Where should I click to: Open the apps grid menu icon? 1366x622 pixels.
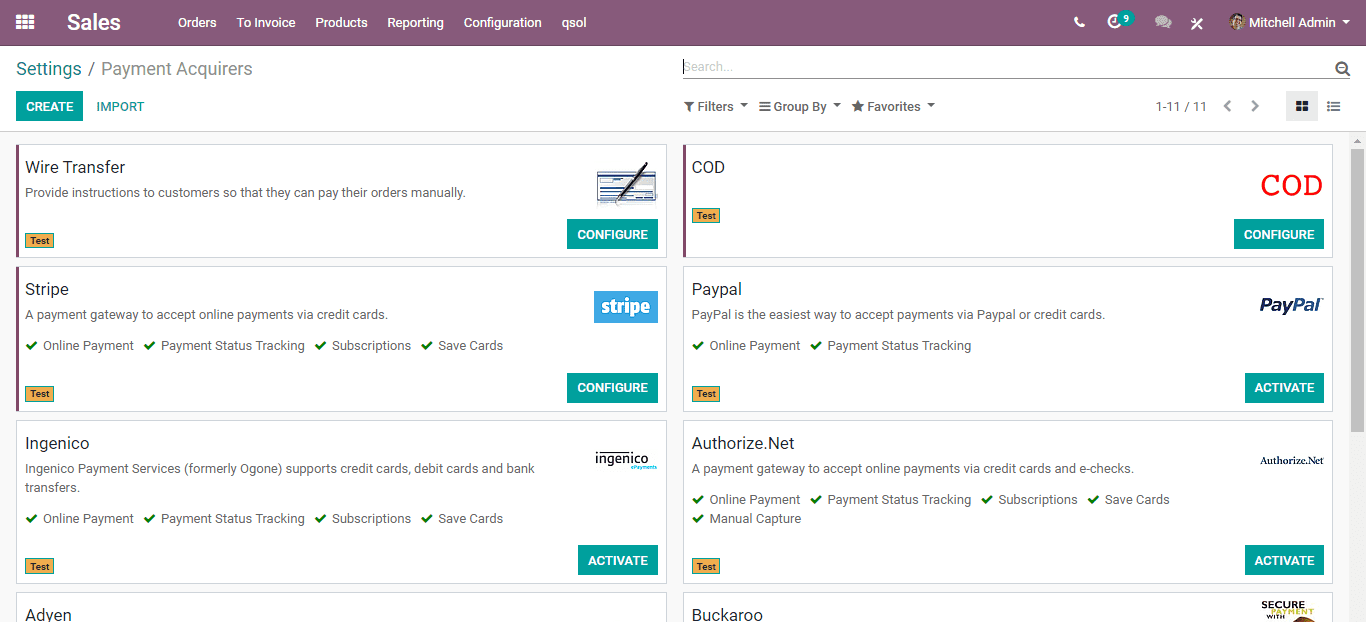tap(25, 22)
